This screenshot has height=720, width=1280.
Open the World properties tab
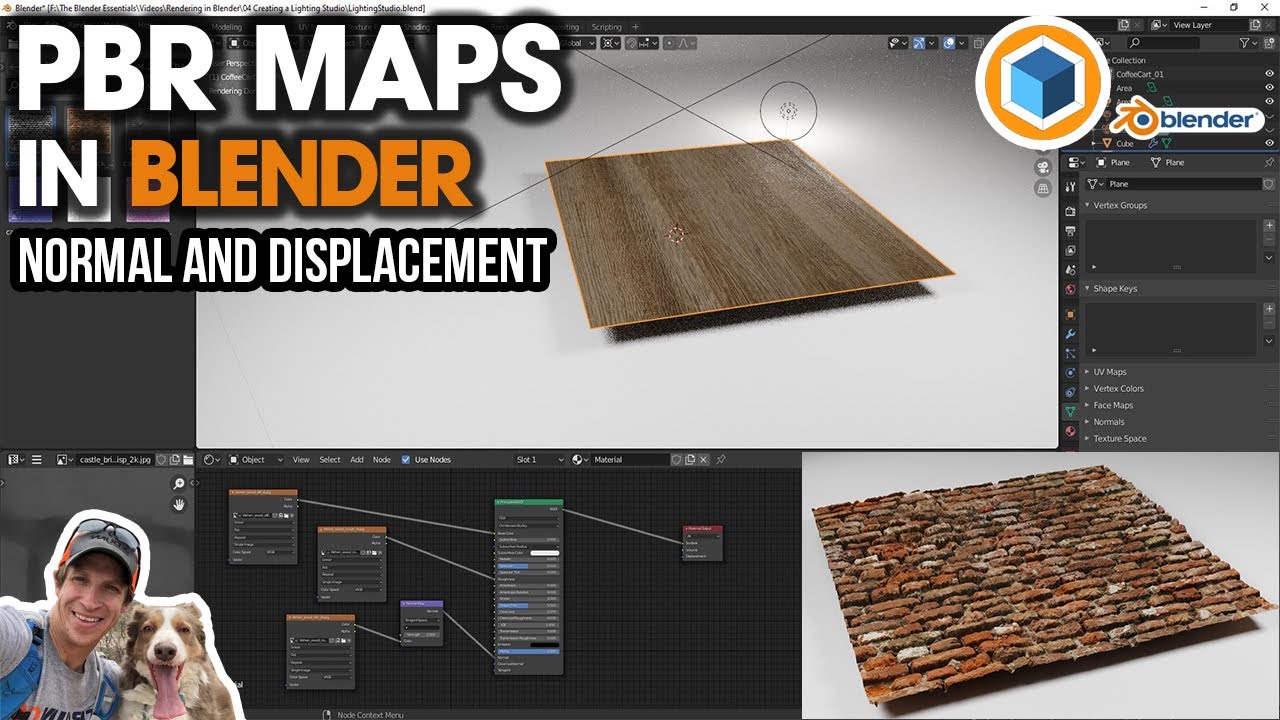(x=1070, y=290)
